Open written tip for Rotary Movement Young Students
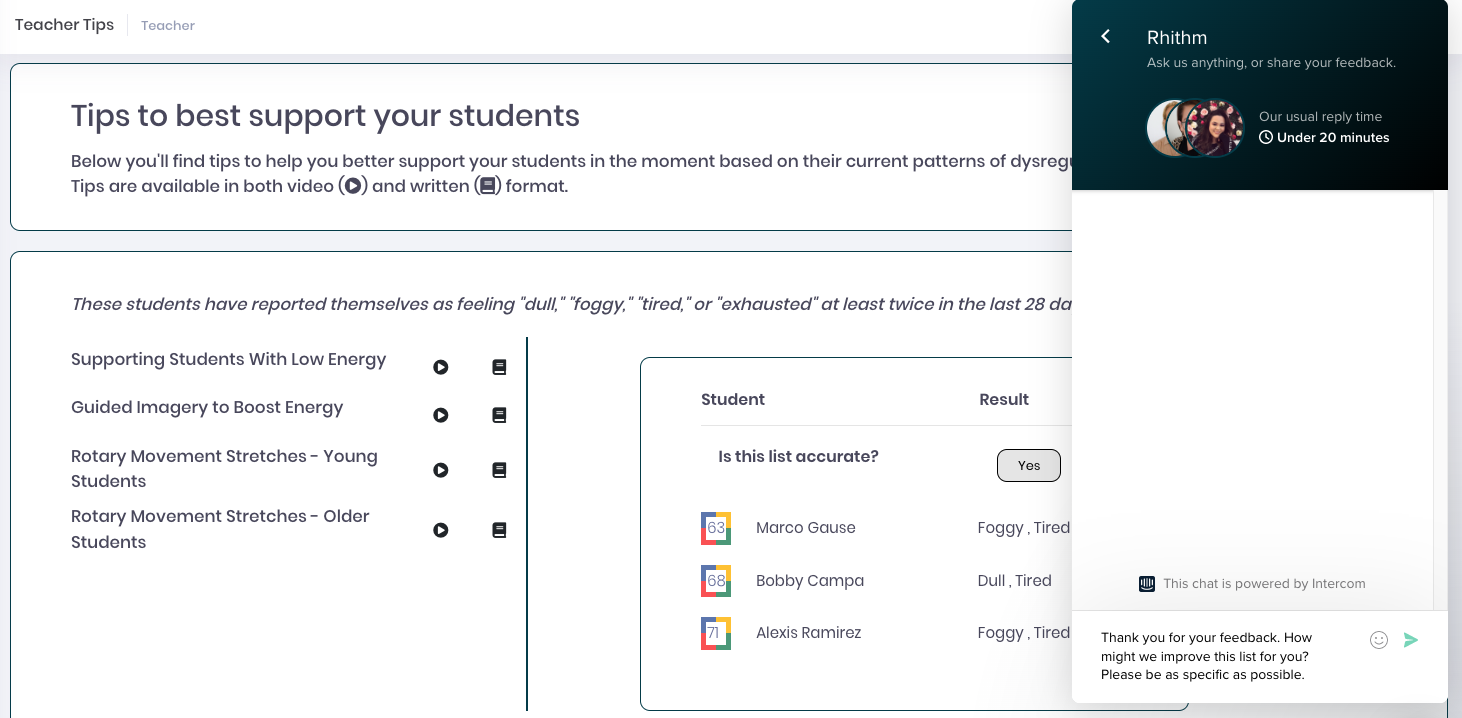1462x718 pixels. [499, 470]
